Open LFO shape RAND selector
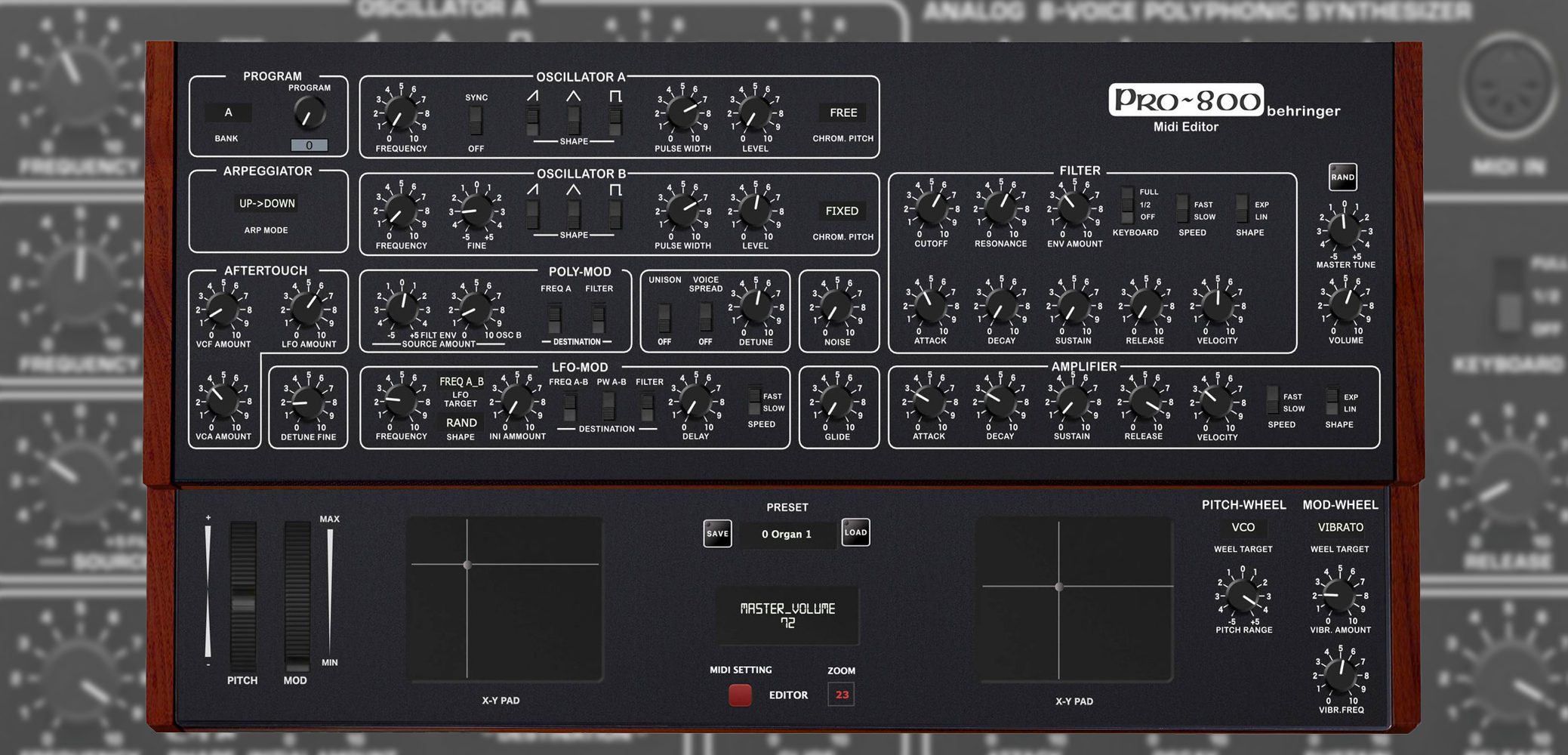 [x=461, y=423]
